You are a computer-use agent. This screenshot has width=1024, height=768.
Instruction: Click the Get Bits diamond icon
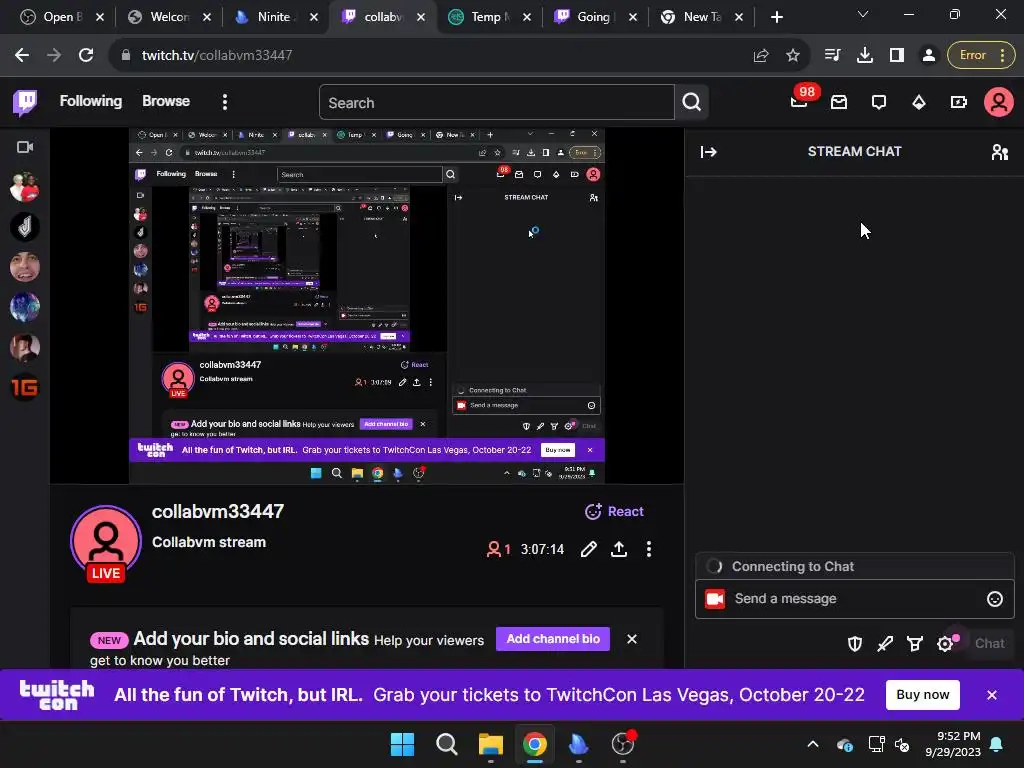(919, 102)
